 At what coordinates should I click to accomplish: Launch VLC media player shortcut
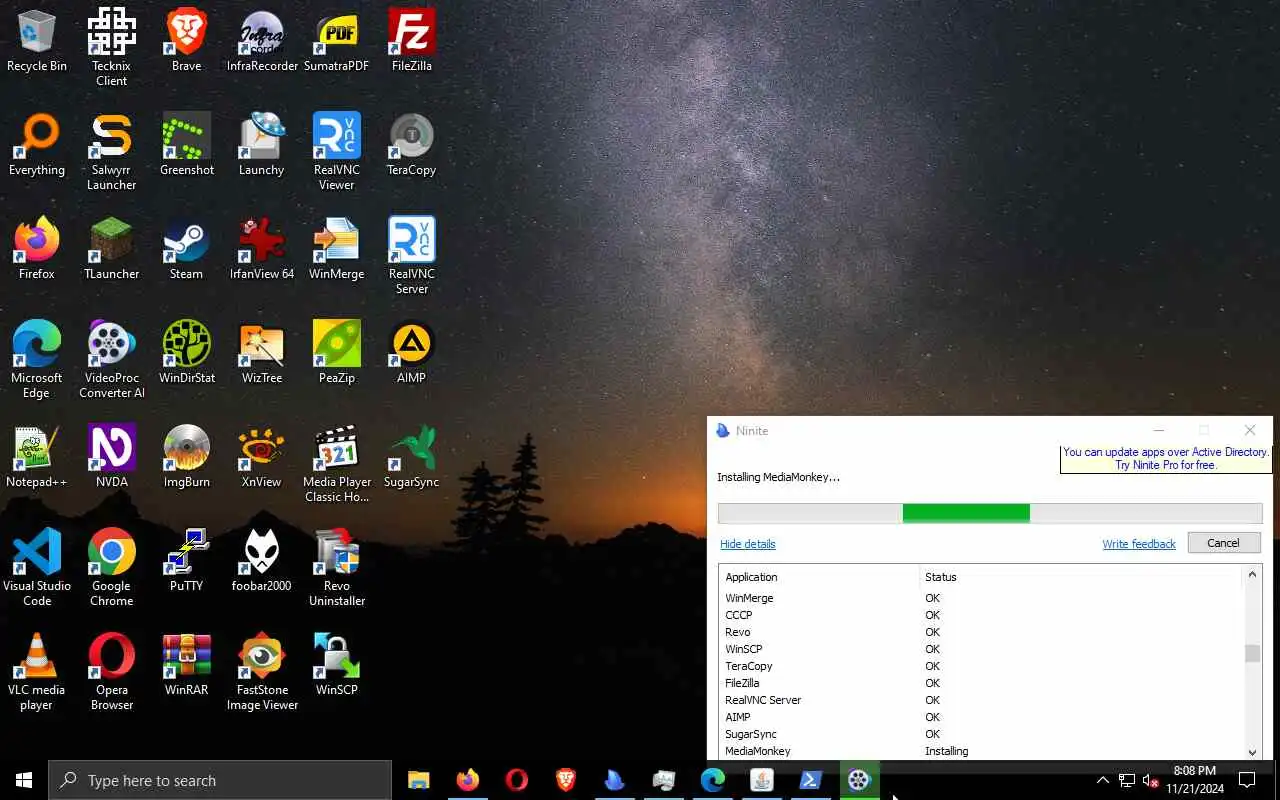[x=37, y=672]
